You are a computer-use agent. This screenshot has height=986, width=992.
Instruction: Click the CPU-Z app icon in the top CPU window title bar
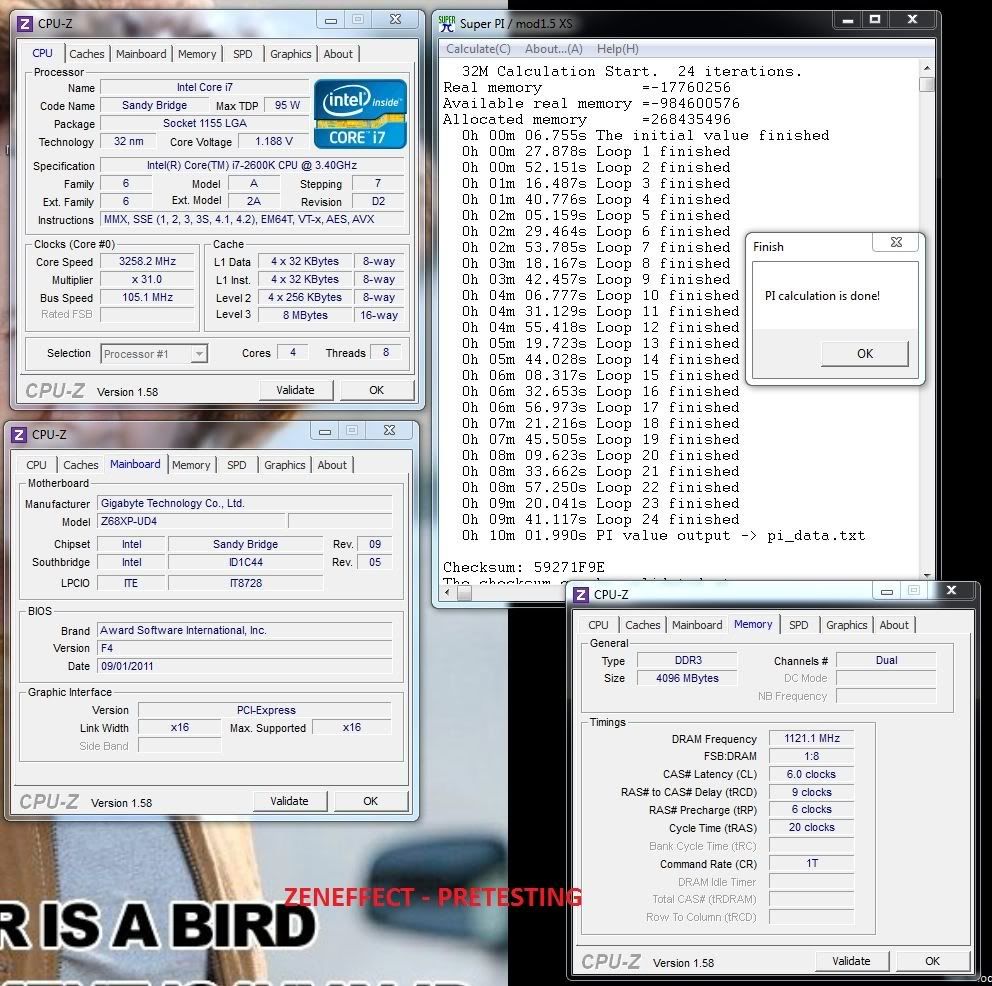click(25, 24)
